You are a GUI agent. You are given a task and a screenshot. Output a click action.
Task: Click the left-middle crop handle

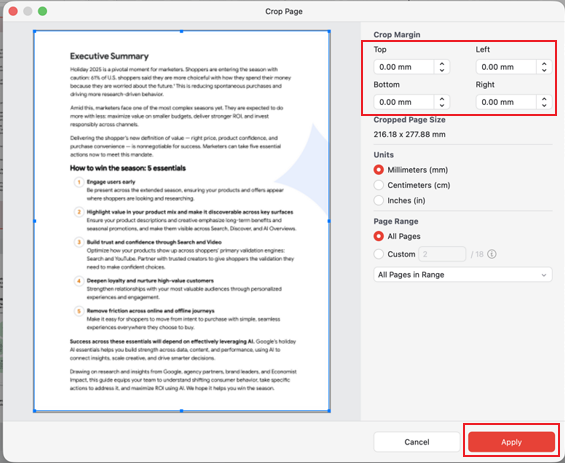click(35, 221)
